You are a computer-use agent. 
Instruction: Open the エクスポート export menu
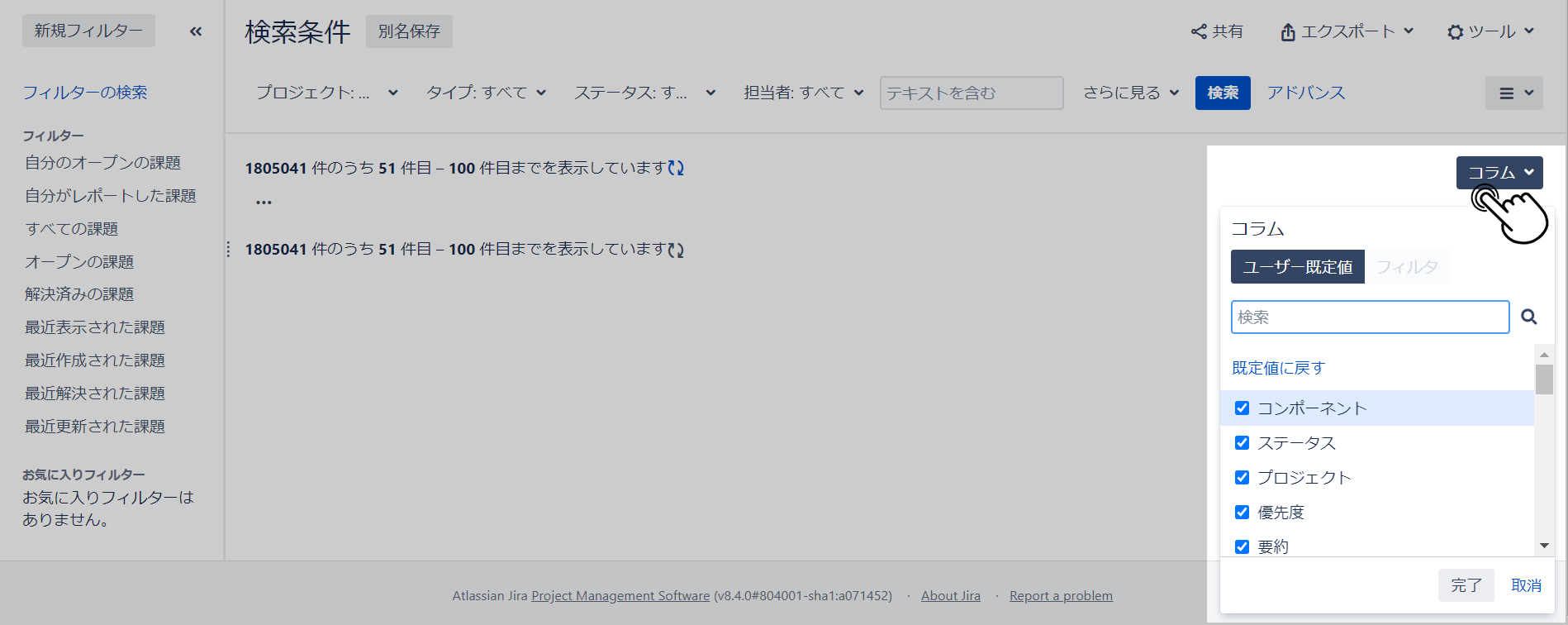(x=1347, y=31)
